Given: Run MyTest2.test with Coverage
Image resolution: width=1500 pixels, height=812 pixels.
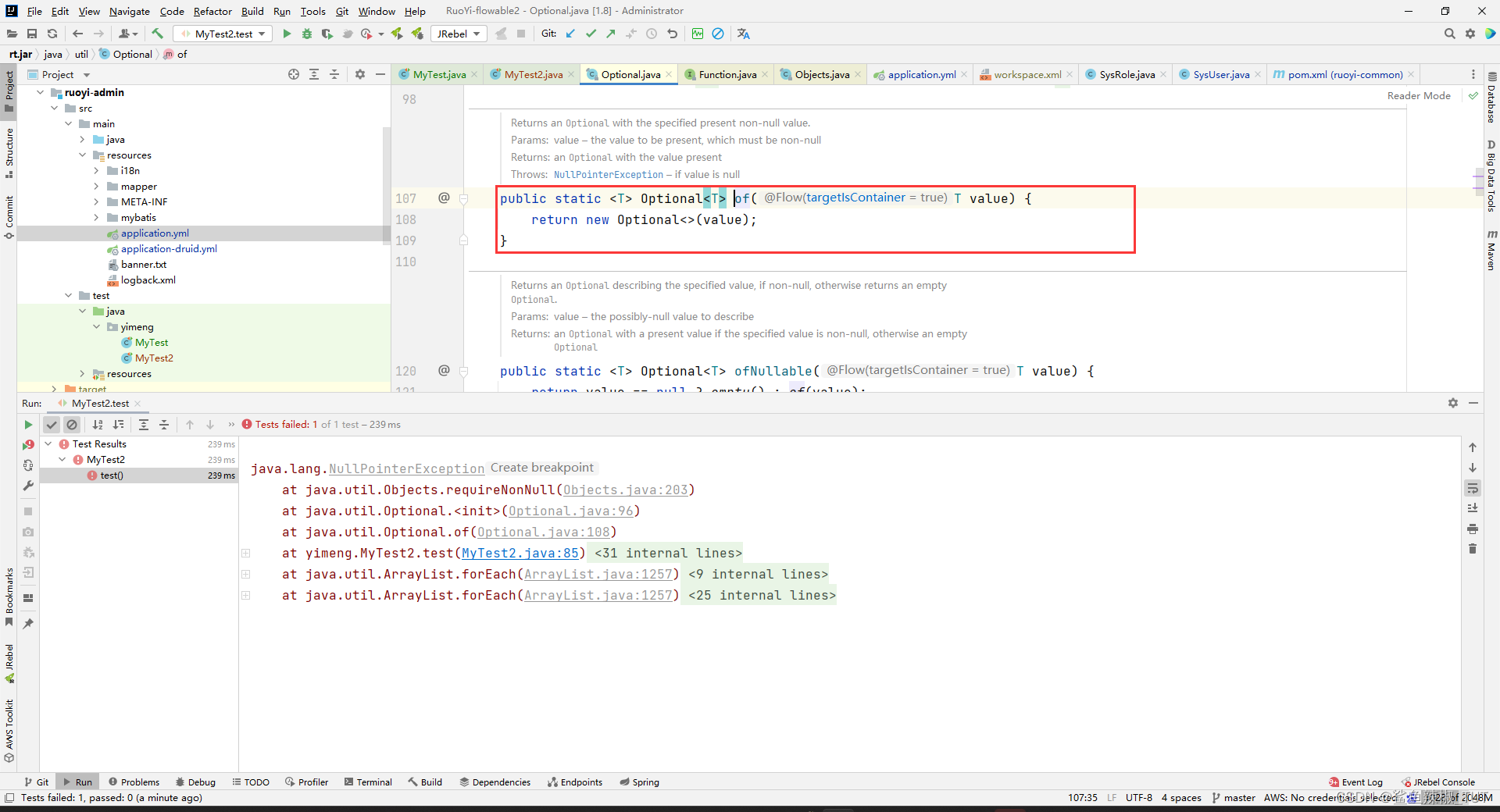Looking at the screenshot, I should [327, 34].
